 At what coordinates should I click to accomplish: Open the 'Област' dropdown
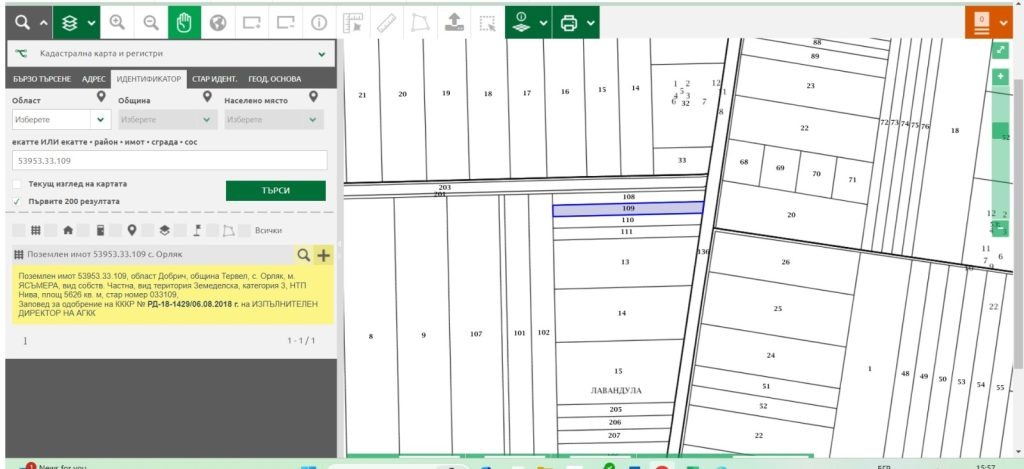[x=61, y=119]
